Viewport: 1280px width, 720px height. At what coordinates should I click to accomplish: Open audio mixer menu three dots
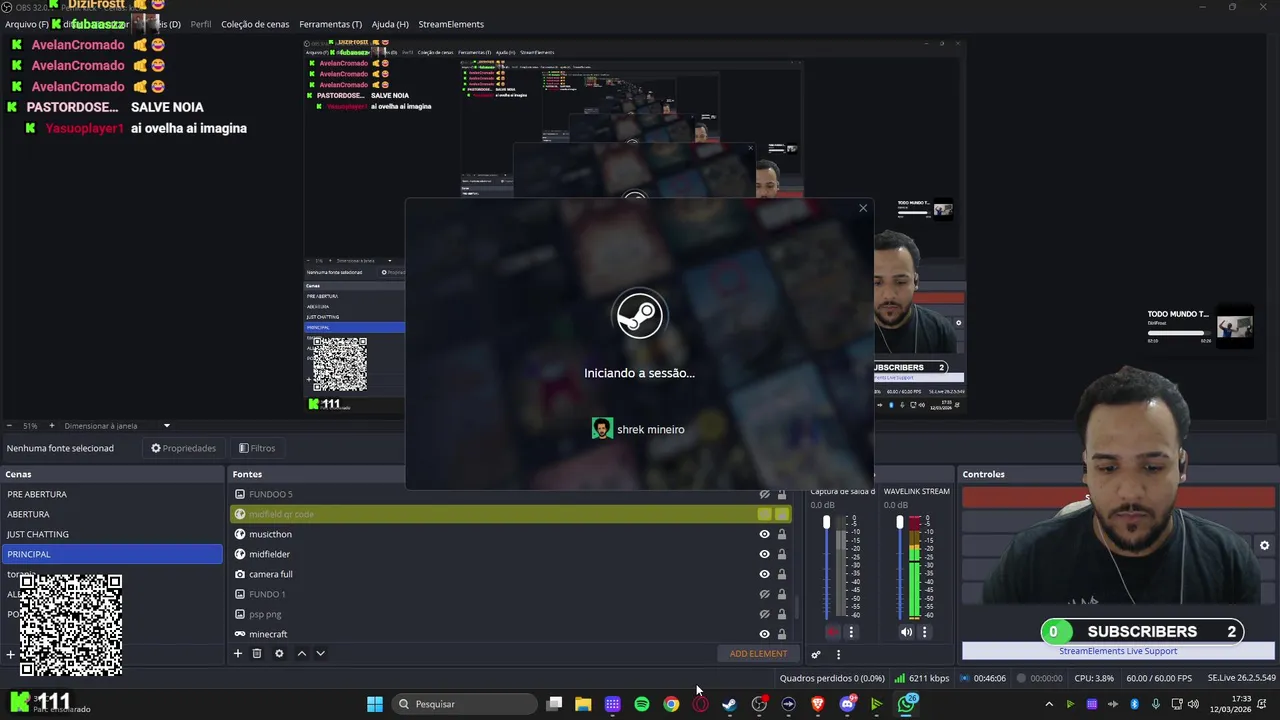coord(838,655)
